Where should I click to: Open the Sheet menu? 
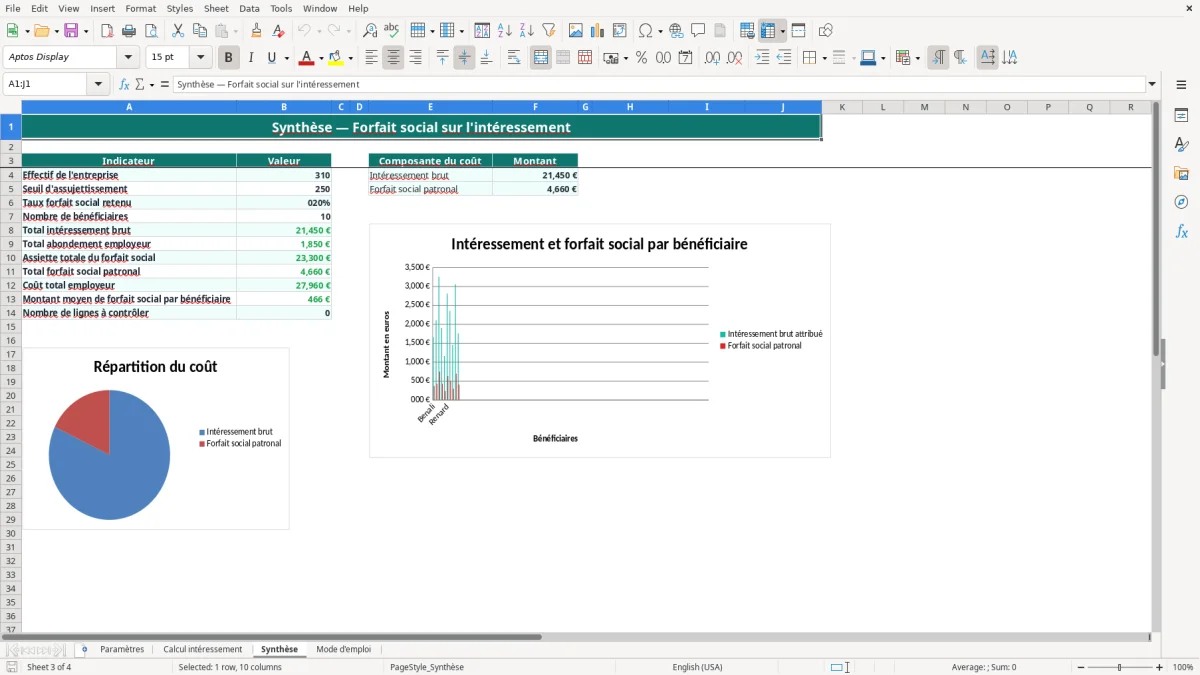click(x=216, y=8)
